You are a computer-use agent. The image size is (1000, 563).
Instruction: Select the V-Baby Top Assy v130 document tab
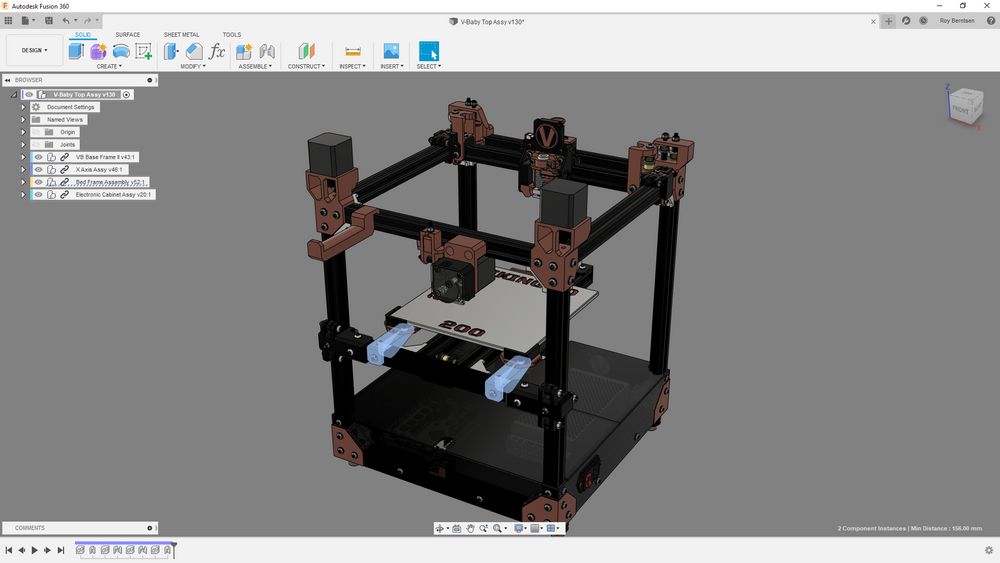pyautogui.click(x=487, y=21)
